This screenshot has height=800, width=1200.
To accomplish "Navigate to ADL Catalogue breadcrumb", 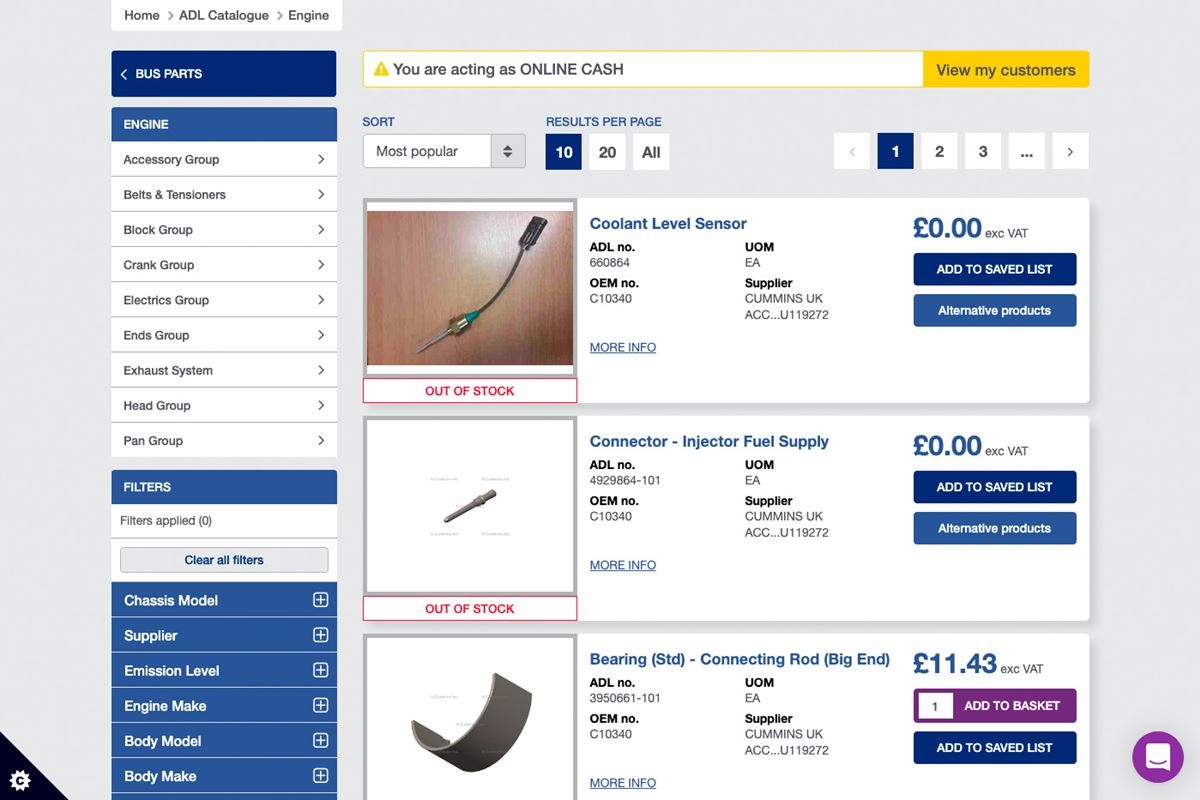I will pyautogui.click(x=223, y=15).
